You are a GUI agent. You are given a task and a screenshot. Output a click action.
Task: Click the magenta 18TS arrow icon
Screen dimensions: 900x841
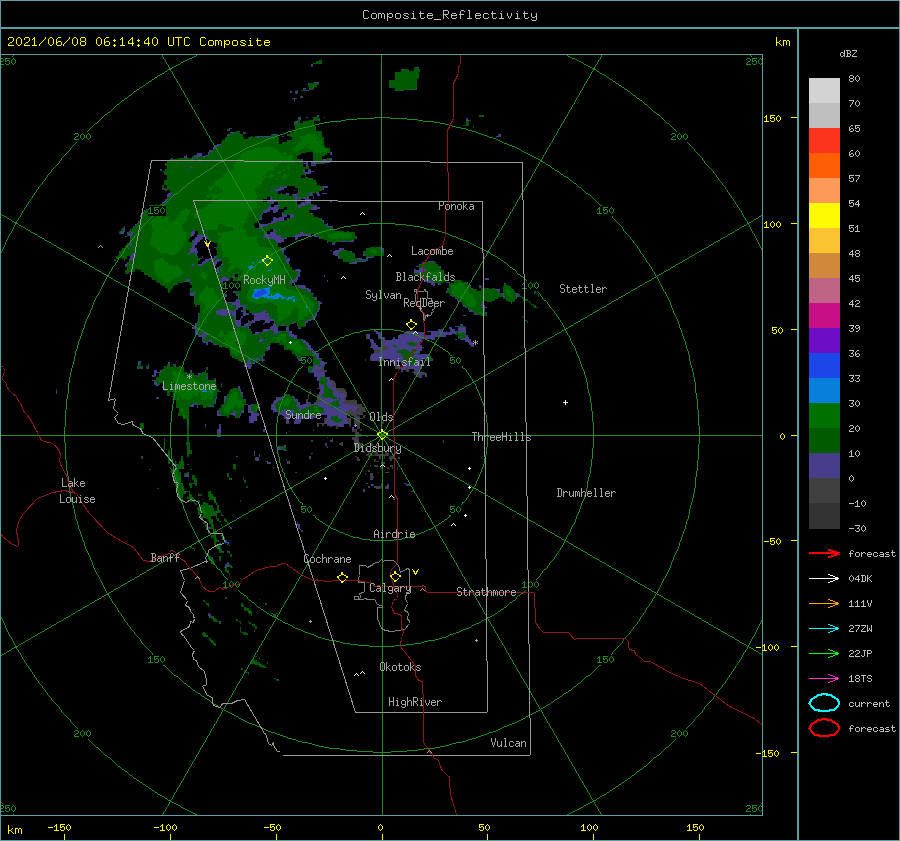[x=824, y=679]
